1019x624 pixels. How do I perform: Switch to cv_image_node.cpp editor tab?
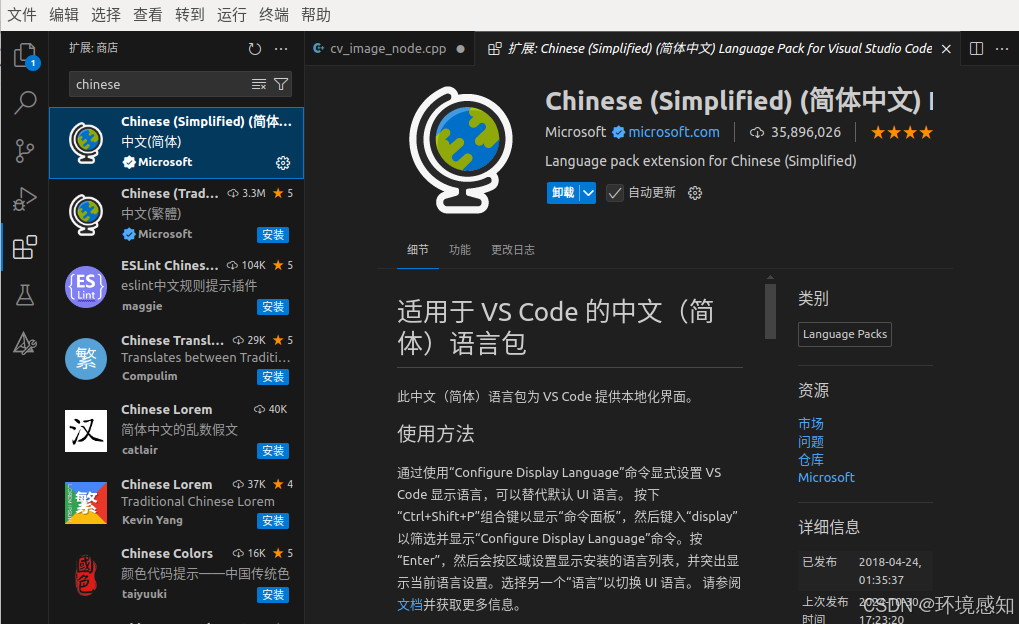pyautogui.click(x=389, y=49)
